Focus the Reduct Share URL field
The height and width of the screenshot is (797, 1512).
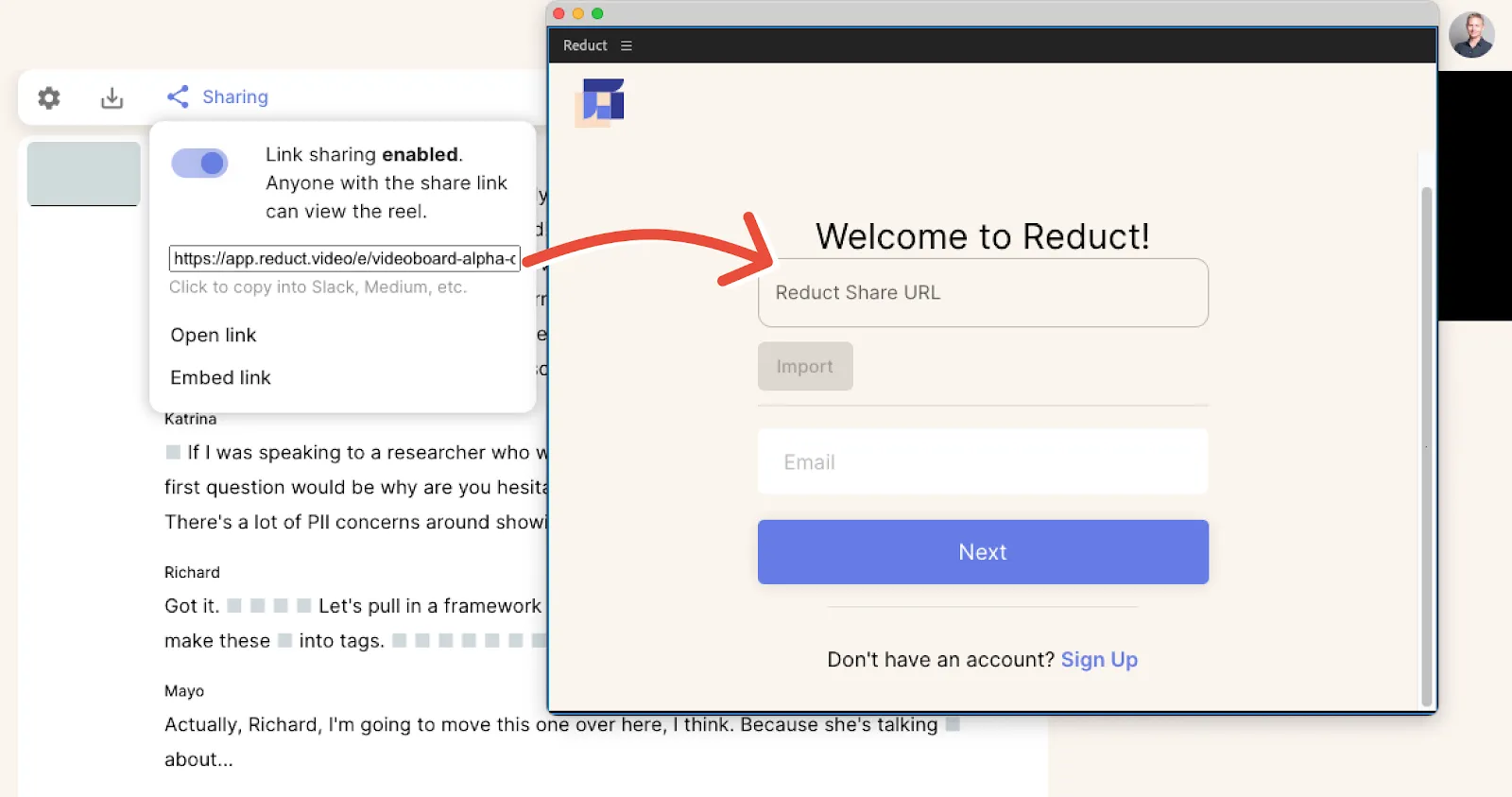(x=983, y=293)
